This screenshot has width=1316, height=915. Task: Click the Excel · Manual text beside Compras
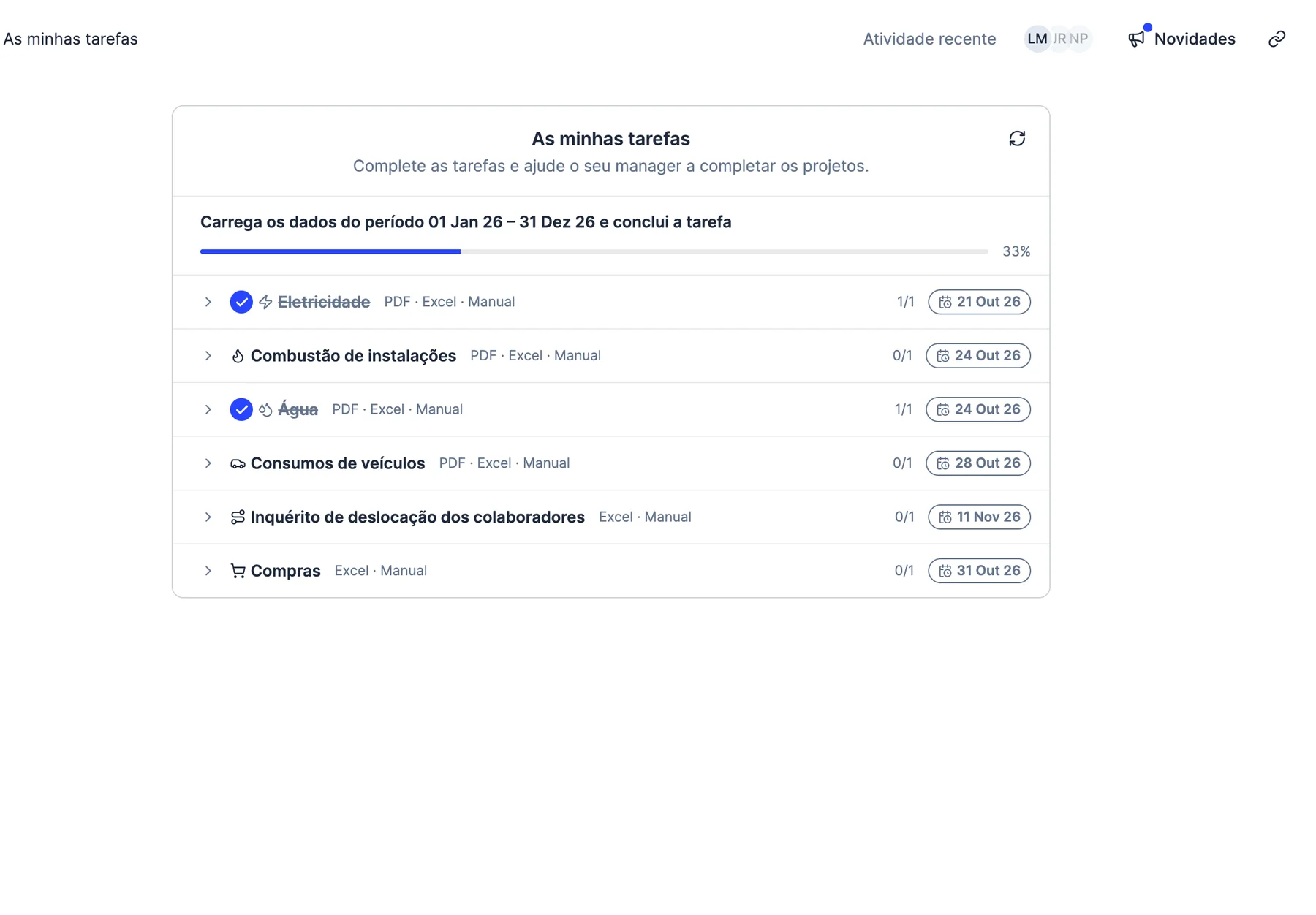click(381, 571)
